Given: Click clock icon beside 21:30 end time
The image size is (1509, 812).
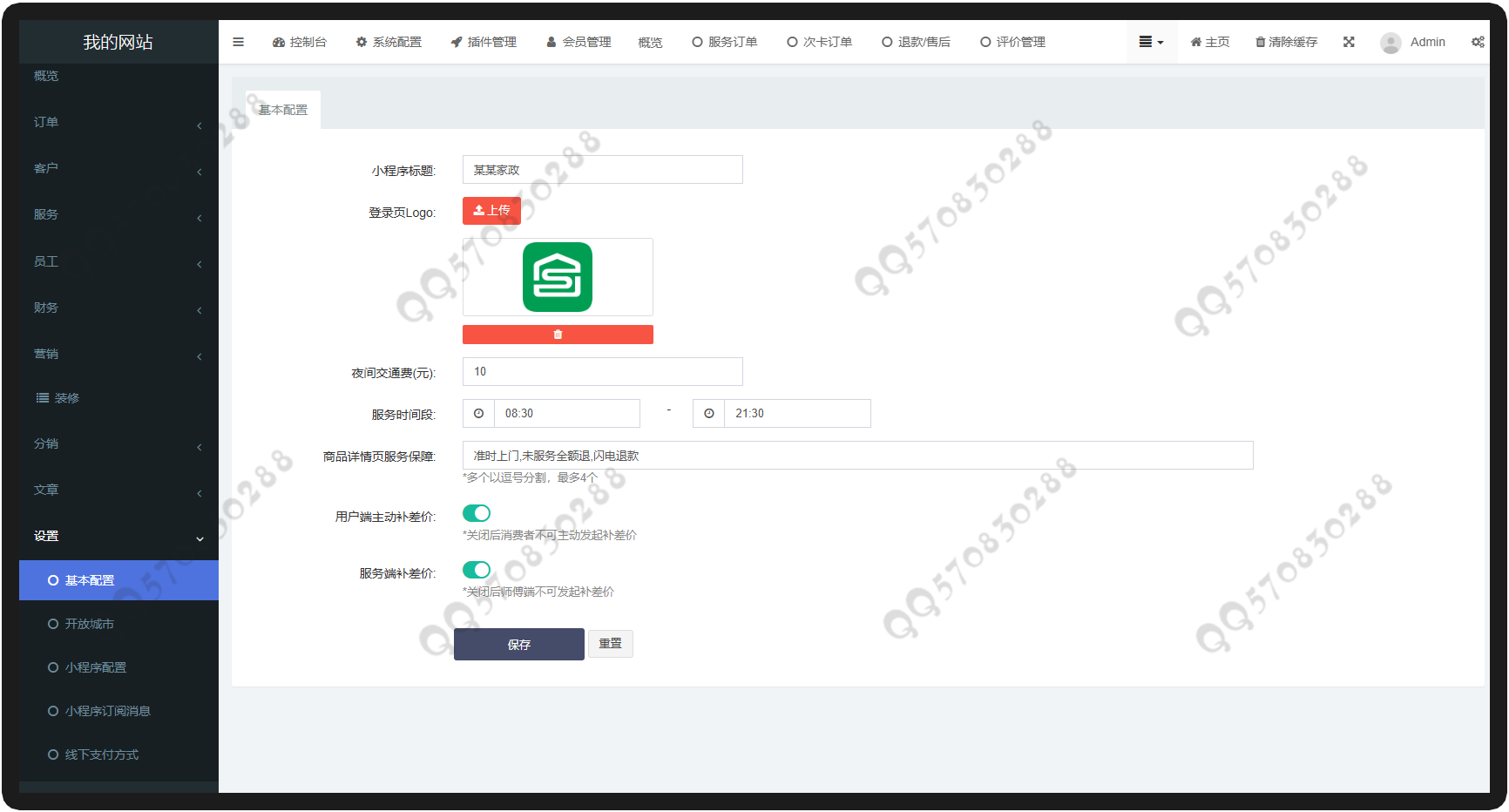Looking at the screenshot, I should (709, 414).
